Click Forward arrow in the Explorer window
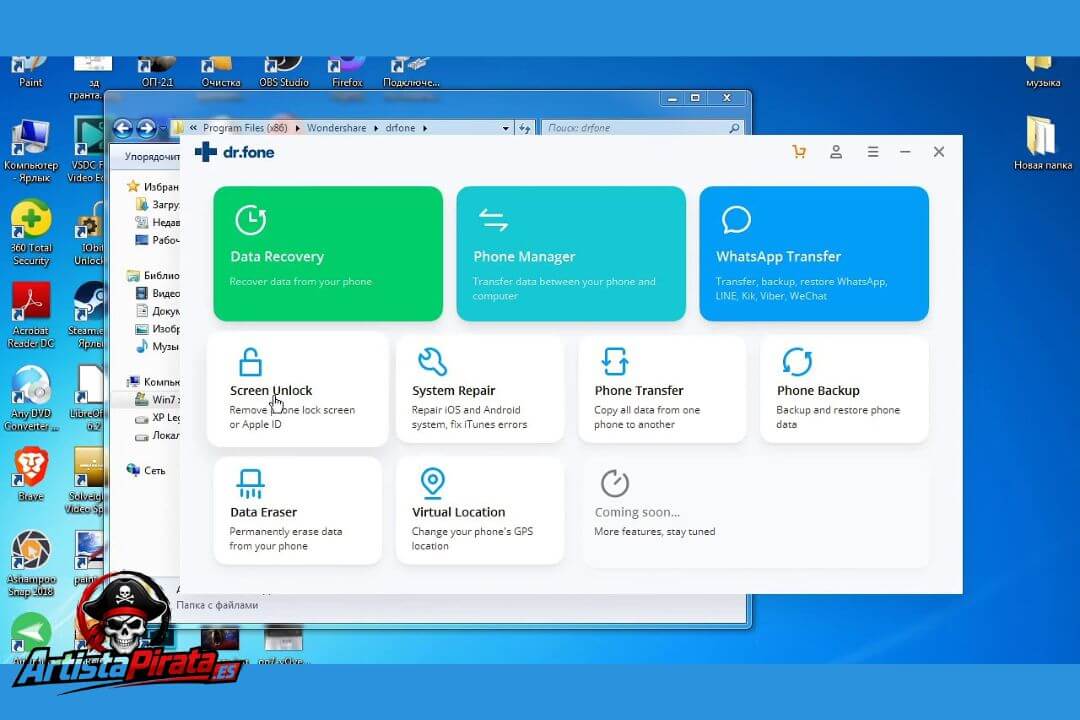Screen dimensions: 1080x720 pyautogui.click(x=146, y=128)
